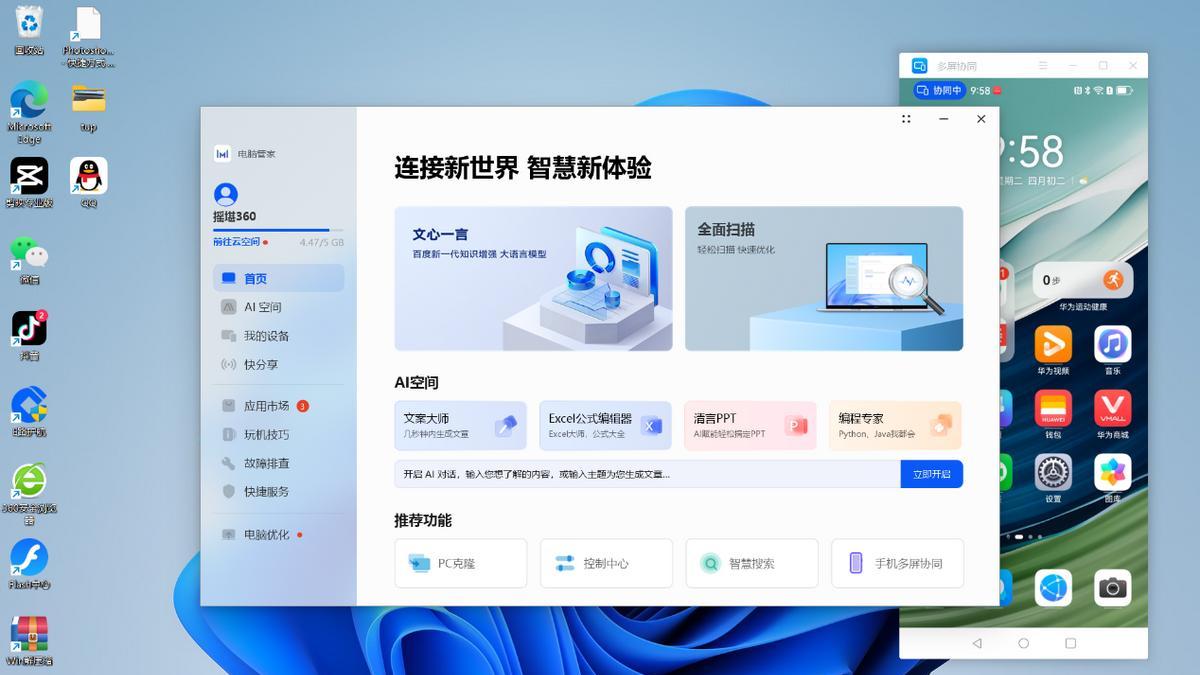This screenshot has width=1200, height=675.
Task: Open the camera app in phone dock
Action: 1112,588
